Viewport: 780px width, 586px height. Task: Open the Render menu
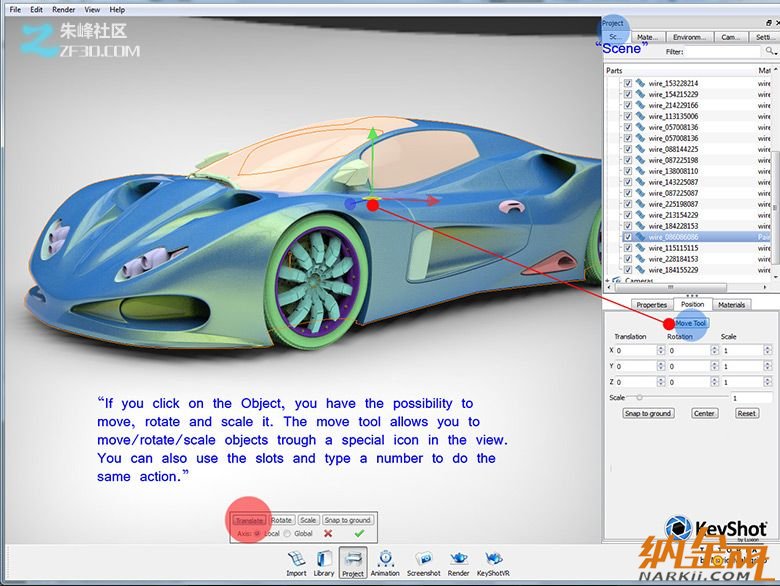[x=64, y=9]
